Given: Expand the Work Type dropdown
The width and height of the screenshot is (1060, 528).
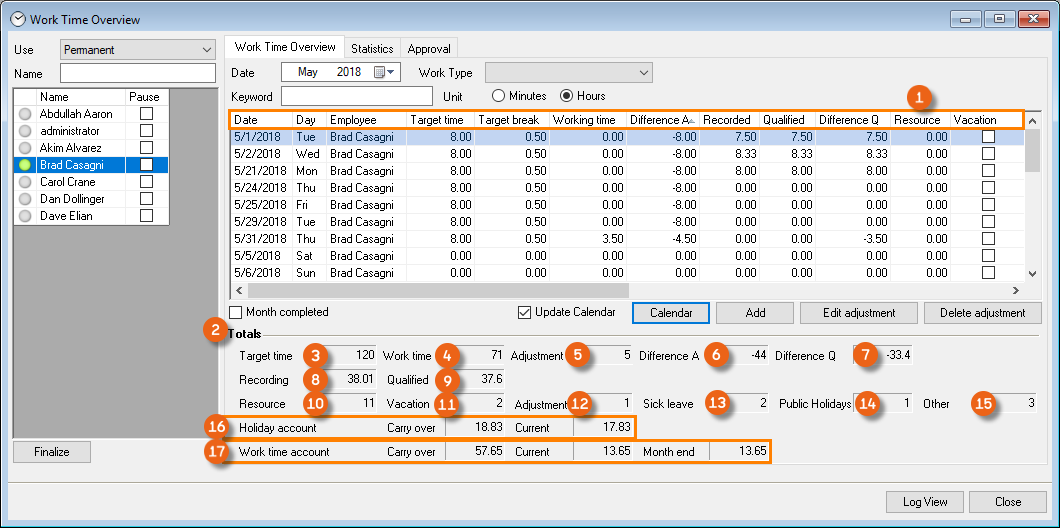Looking at the screenshot, I should [x=642, y=72].
